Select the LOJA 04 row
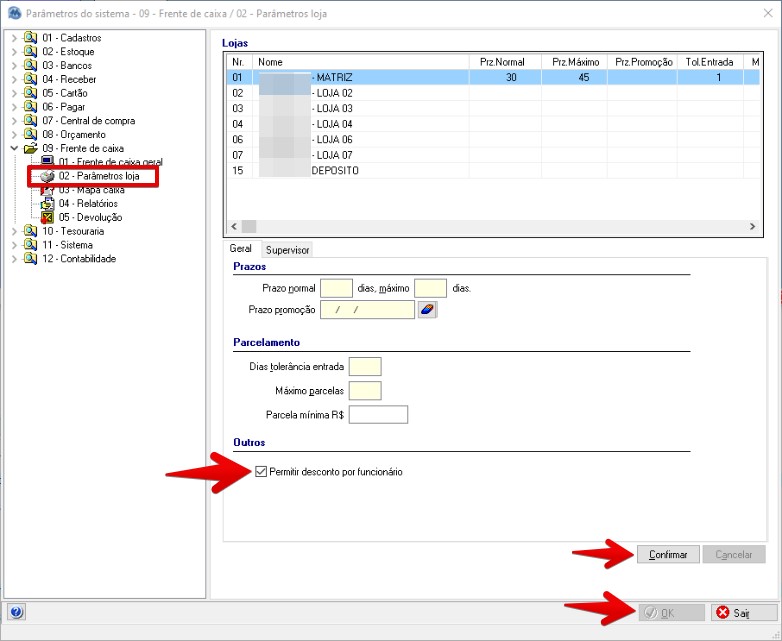 point(493,124)
